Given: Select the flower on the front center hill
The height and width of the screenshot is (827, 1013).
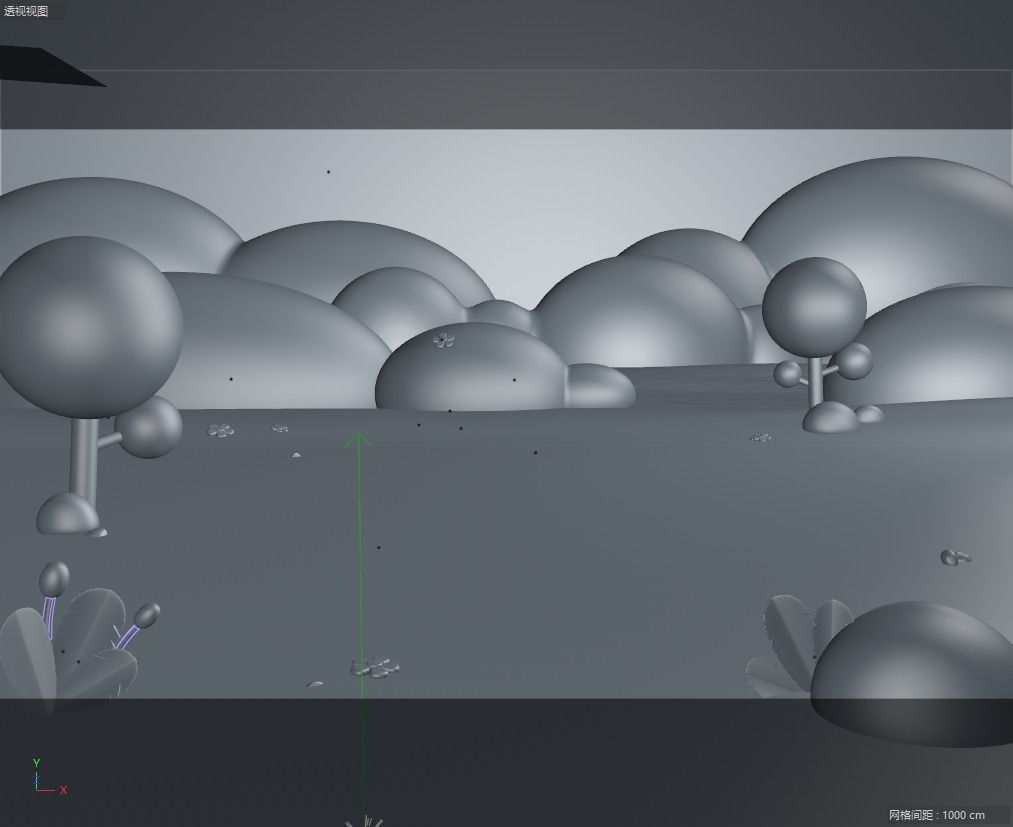Looking at the screenshot, I should pyautogui.click(x=443, y=339).
